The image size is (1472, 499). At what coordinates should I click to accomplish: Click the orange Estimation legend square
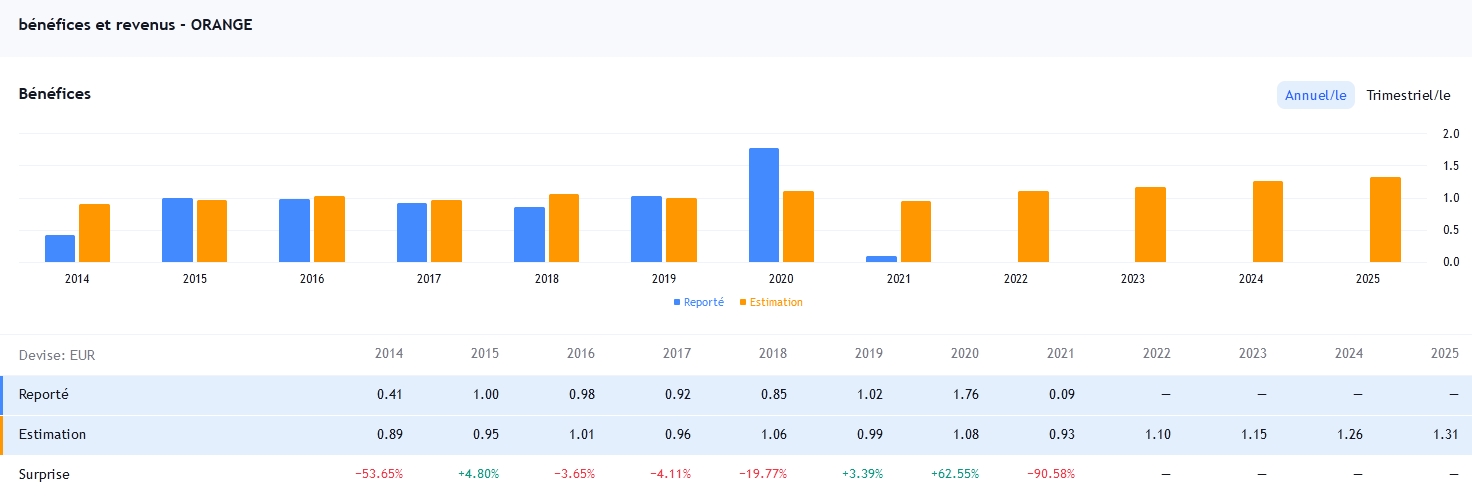(743, 302)
